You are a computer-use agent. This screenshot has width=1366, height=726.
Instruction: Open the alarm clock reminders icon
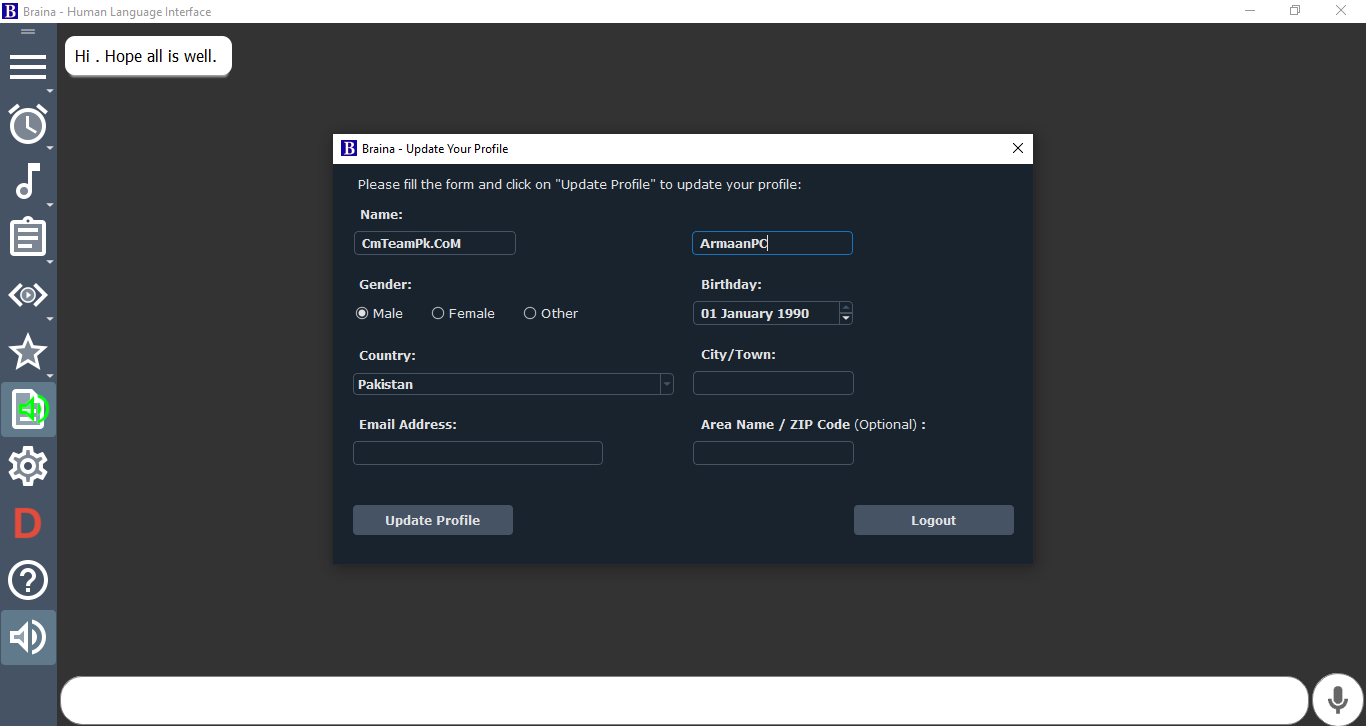click(28, 124)
